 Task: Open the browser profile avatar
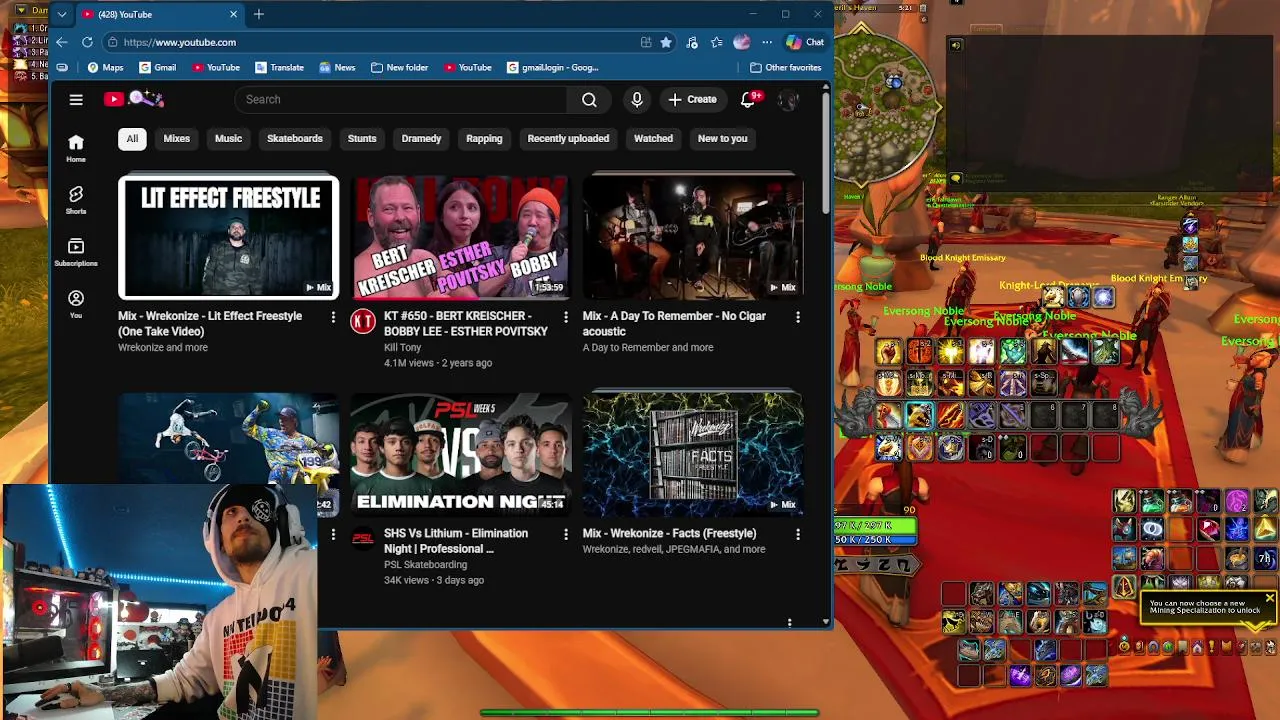tap(741, 42)
